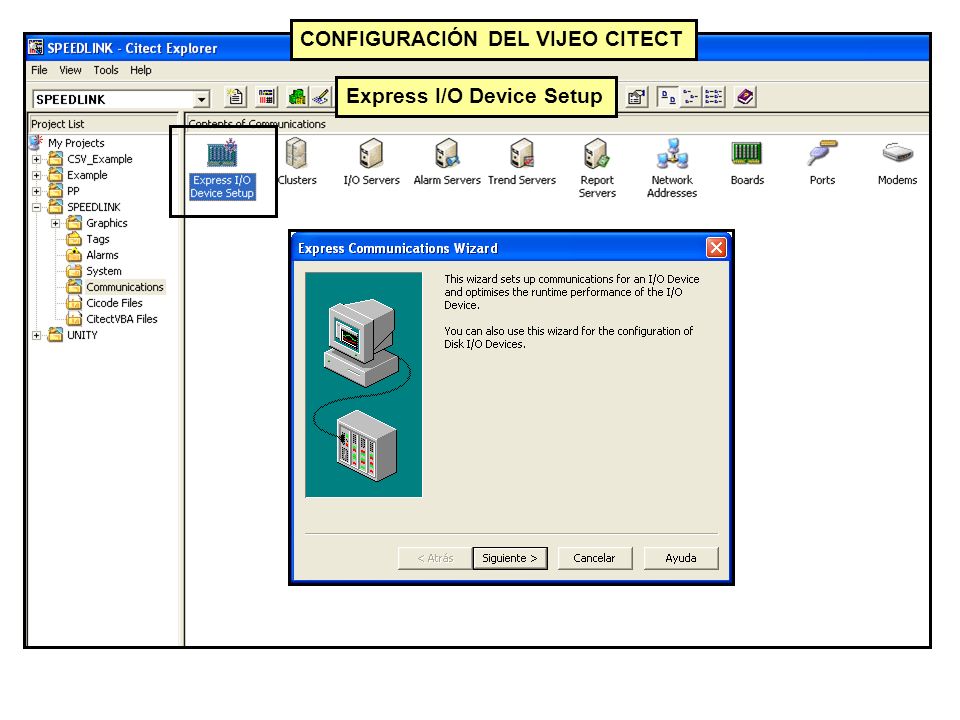This screenshot has height=720, width=960.
Task: Select My Projects in the tree
Action: pyautogui.click(x=76, y=143)
